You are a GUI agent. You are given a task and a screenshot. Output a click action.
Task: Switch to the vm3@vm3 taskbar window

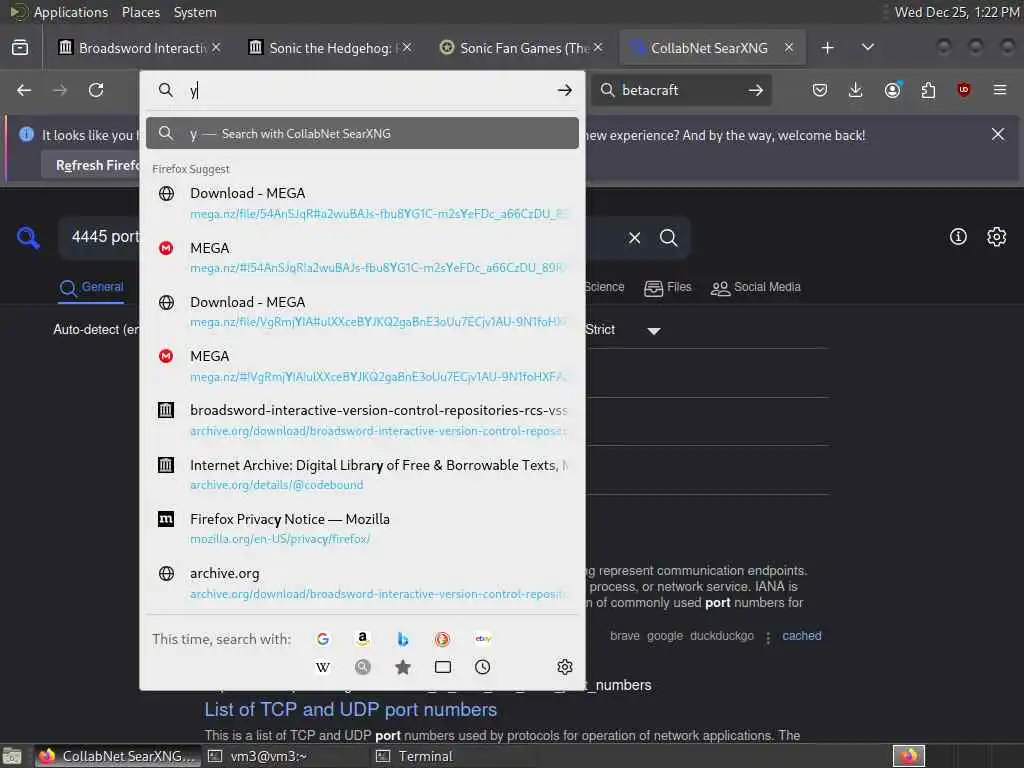285,756
